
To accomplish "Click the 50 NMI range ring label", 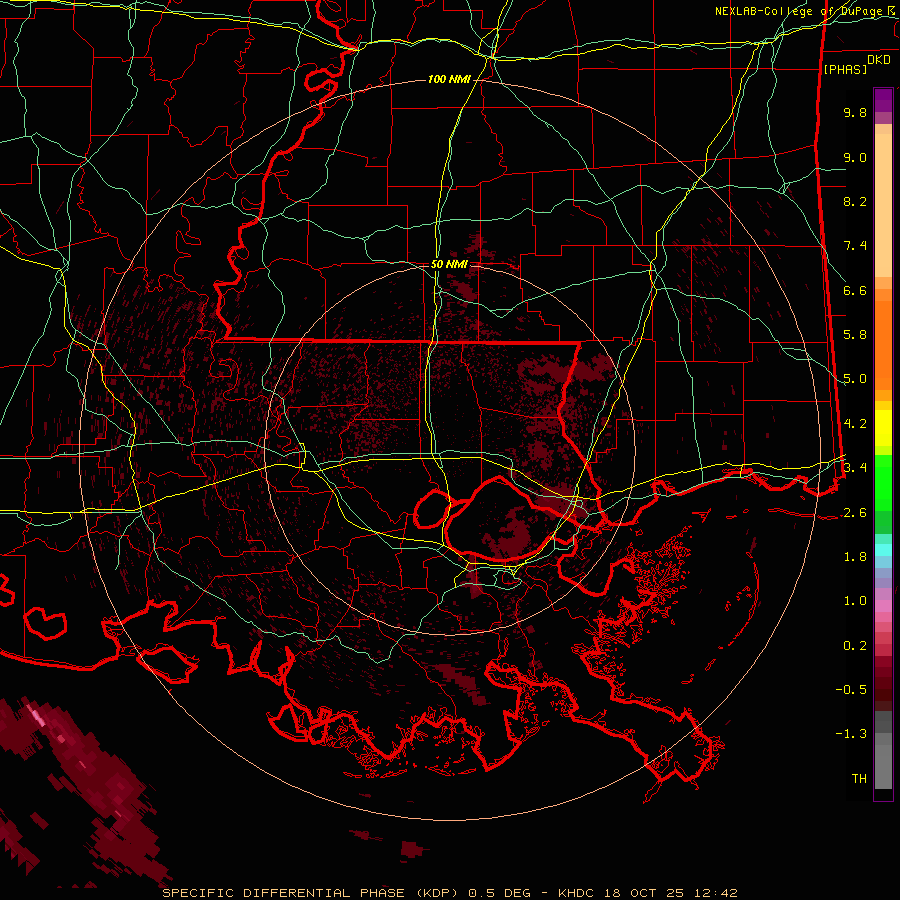I will pos(449,265).
